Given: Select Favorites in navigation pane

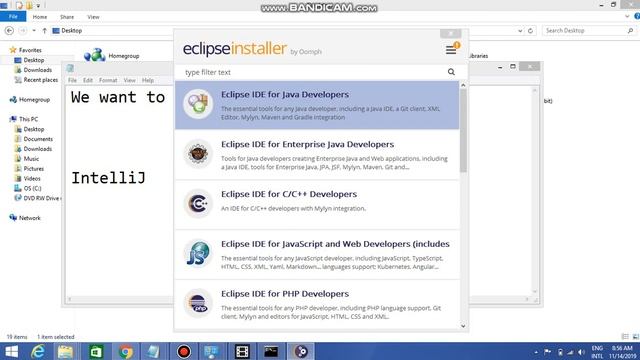Looking at the screenshot, I should 30,50.
